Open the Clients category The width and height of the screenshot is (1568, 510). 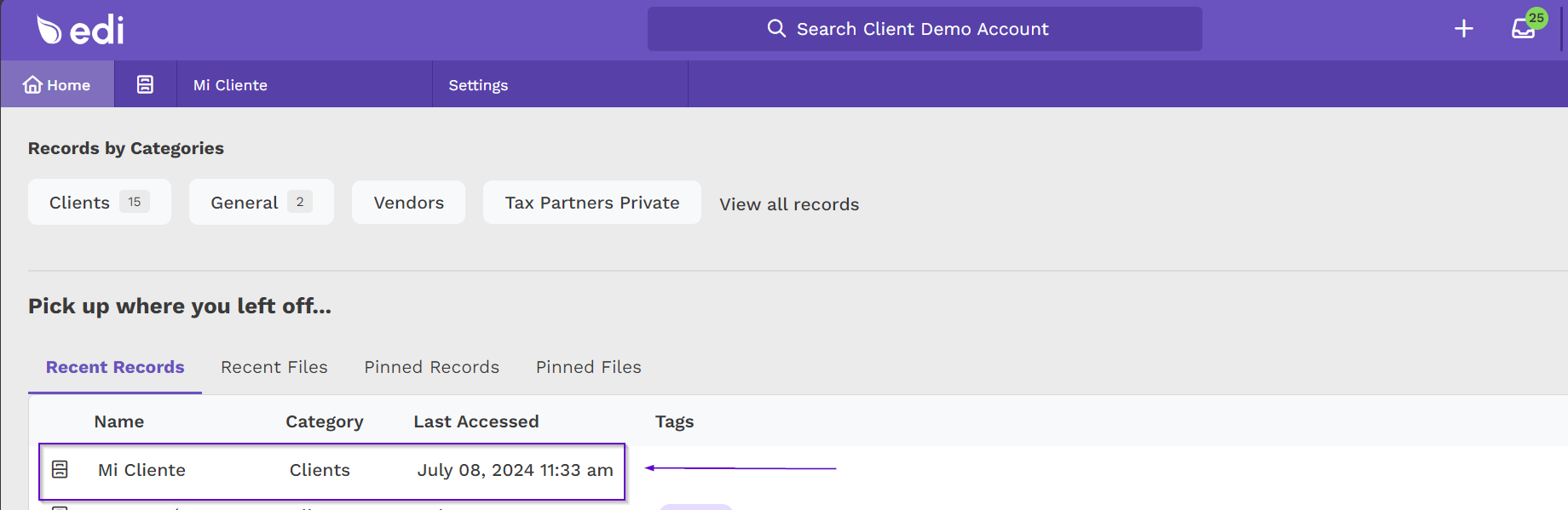tap(100, 202)
